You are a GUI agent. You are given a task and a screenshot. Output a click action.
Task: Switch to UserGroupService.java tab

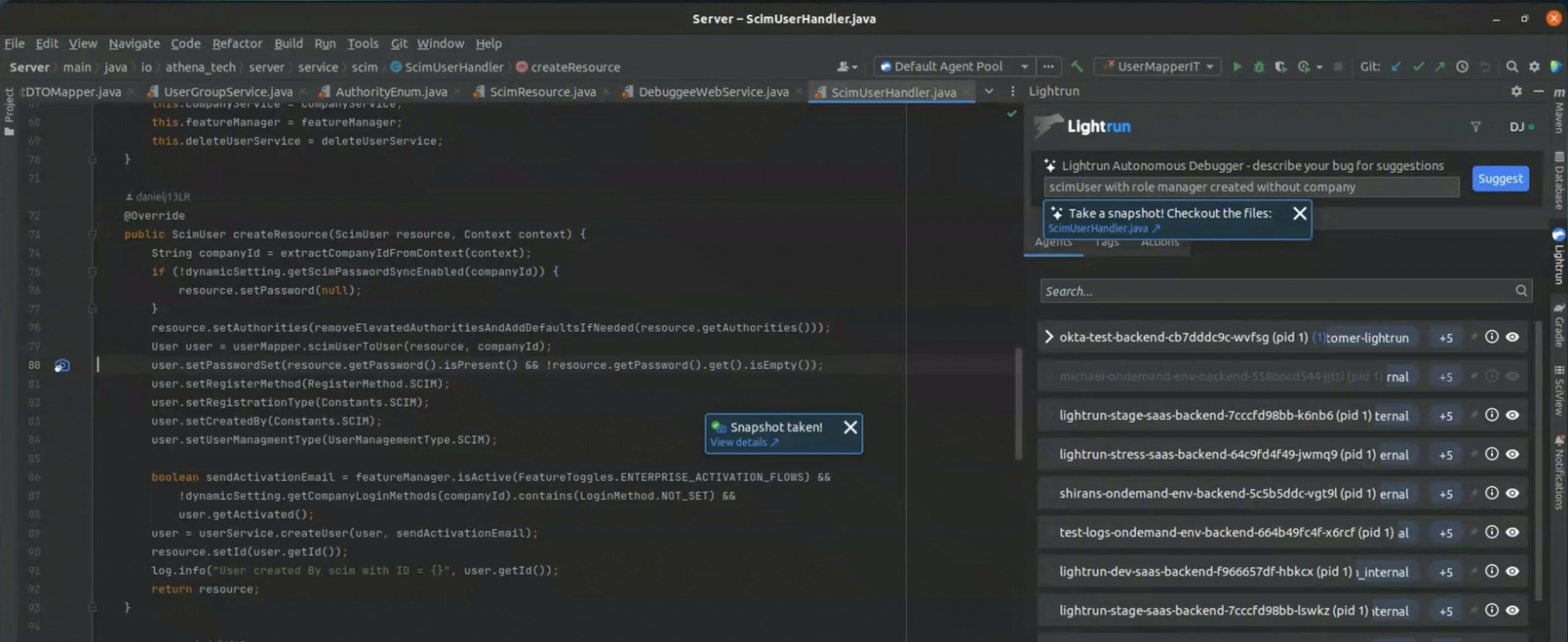click(228, 91)
